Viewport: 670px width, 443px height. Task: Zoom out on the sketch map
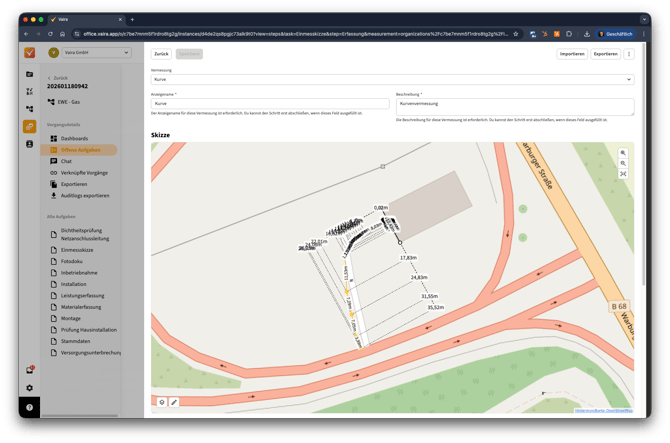[x=623, y=163]
